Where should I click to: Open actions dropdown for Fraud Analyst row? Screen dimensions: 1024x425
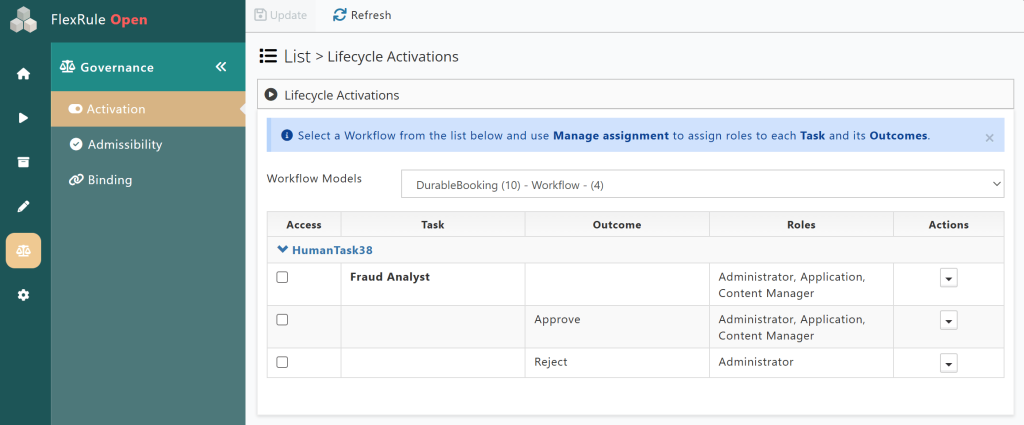948,278
